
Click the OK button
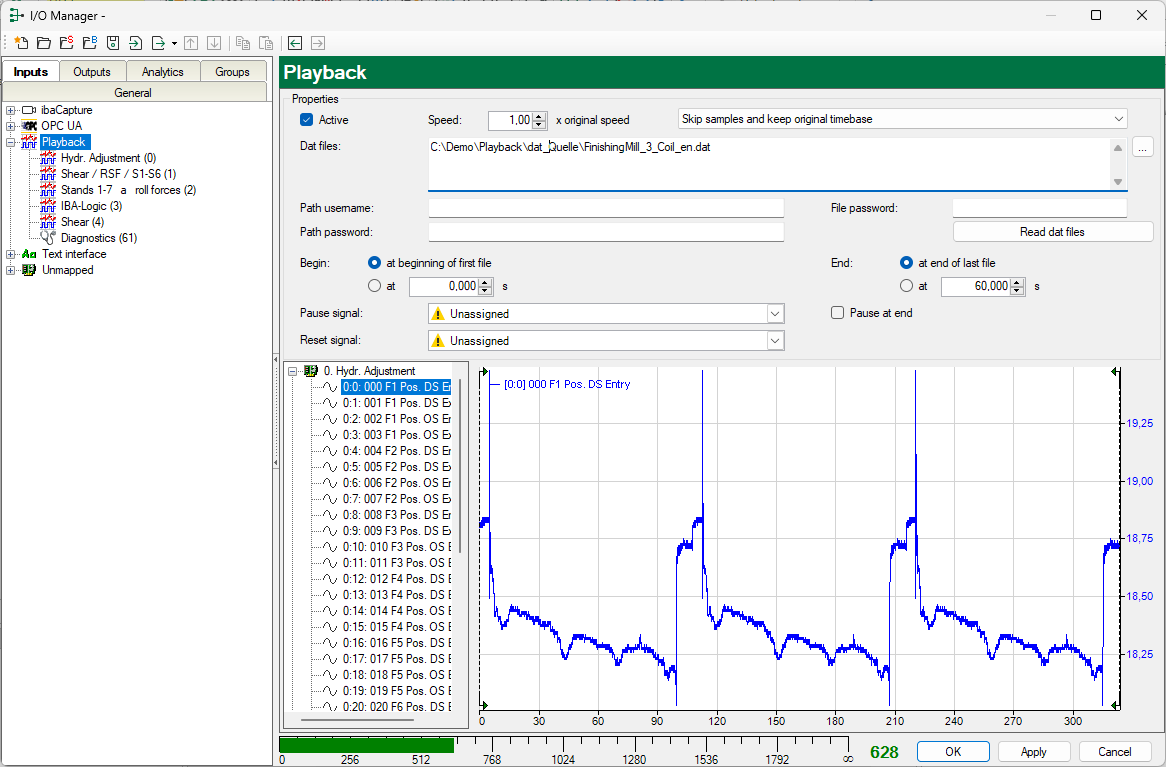[x=953, y=751]
